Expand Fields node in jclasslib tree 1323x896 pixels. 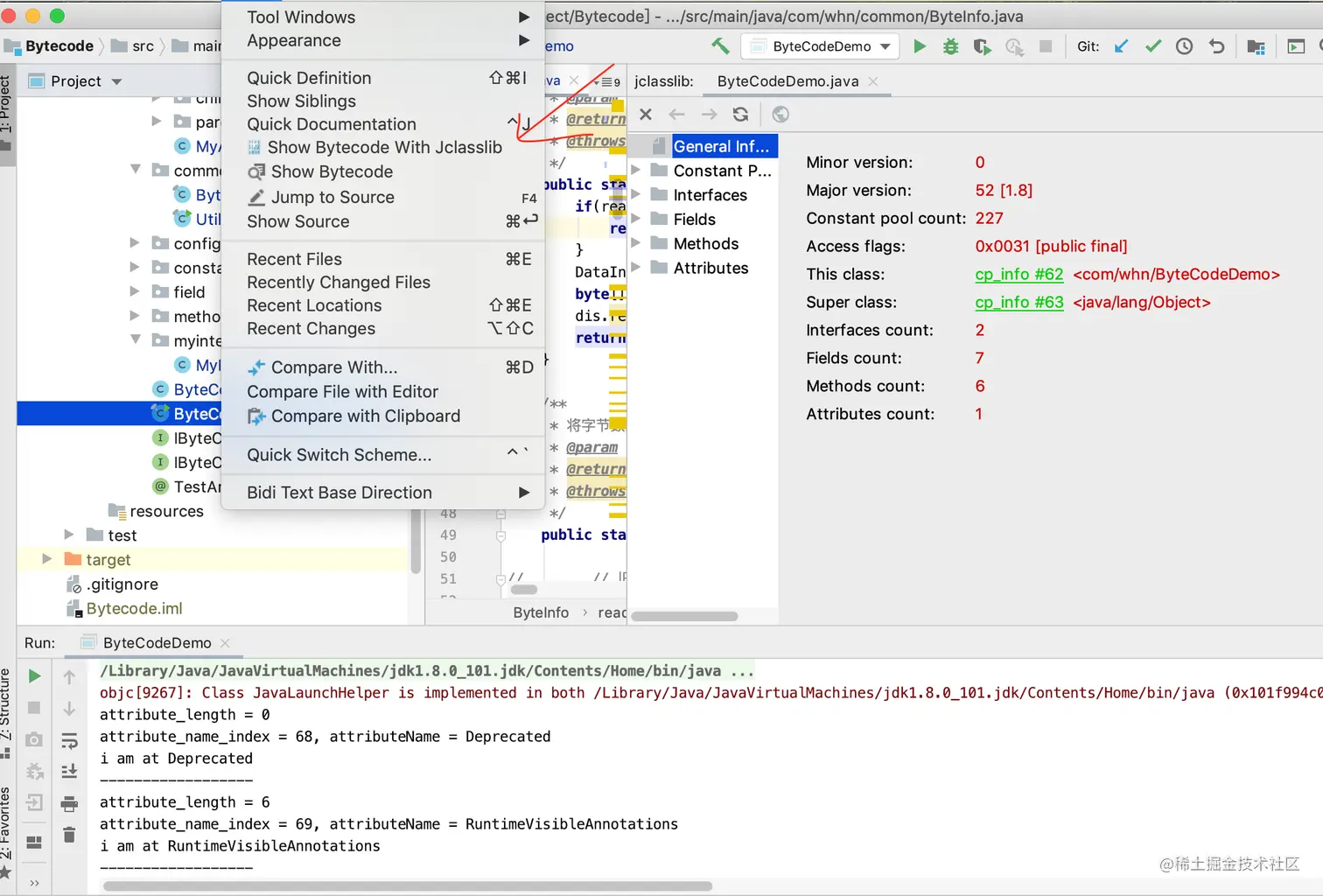636,219
